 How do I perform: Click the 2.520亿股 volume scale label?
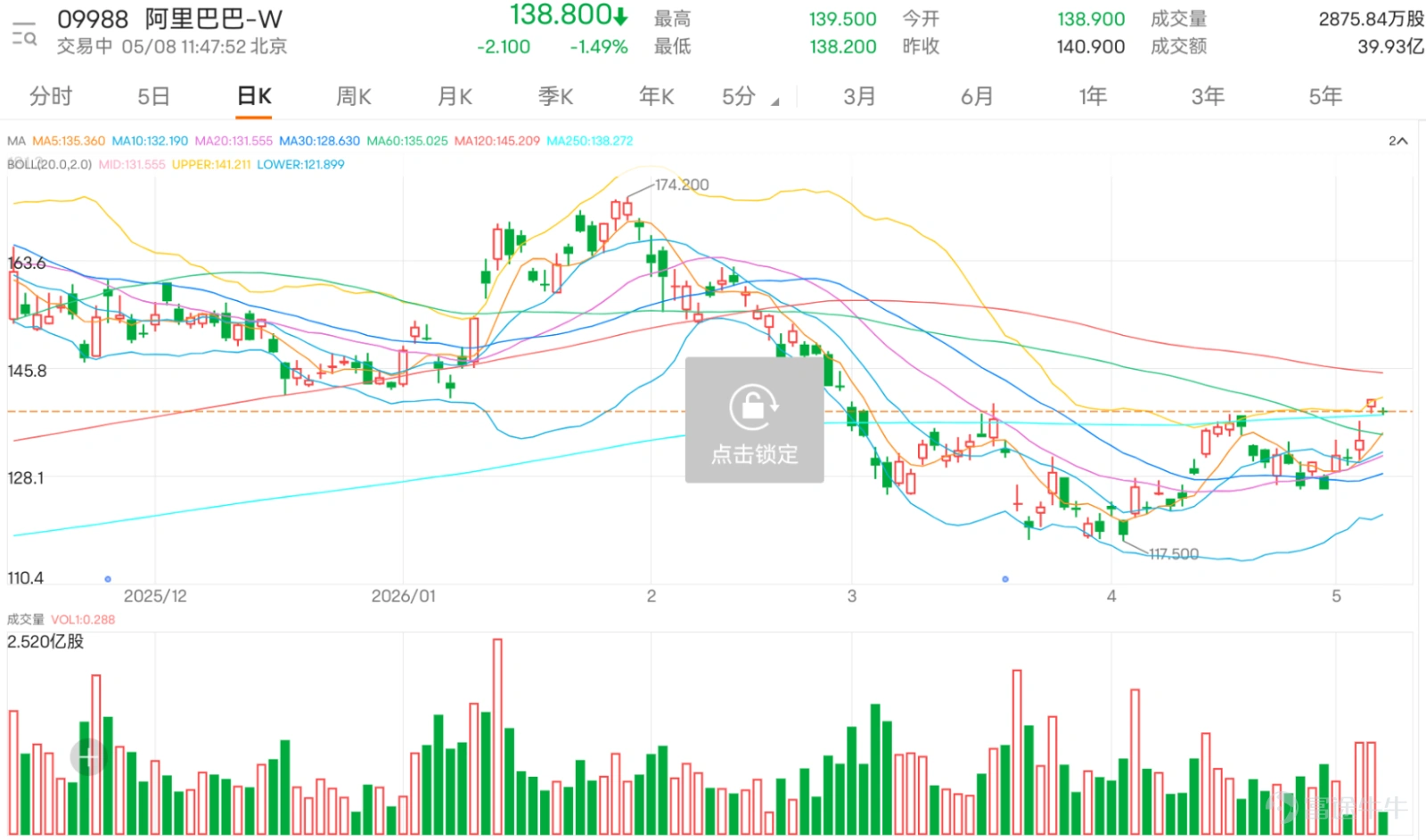[x=45, y=641]
